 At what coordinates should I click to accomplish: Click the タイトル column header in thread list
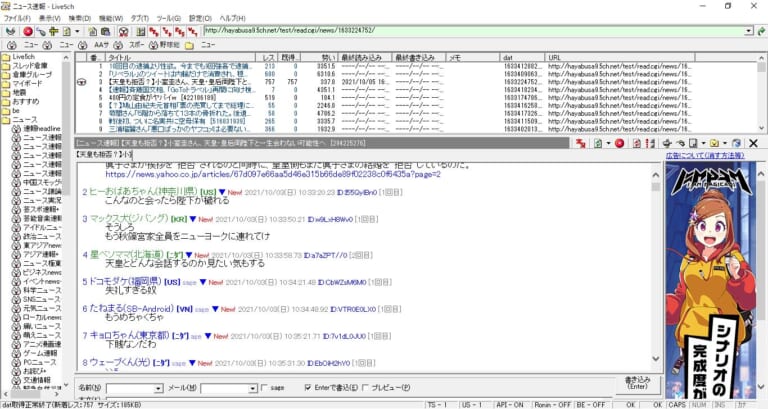[120, 59]
